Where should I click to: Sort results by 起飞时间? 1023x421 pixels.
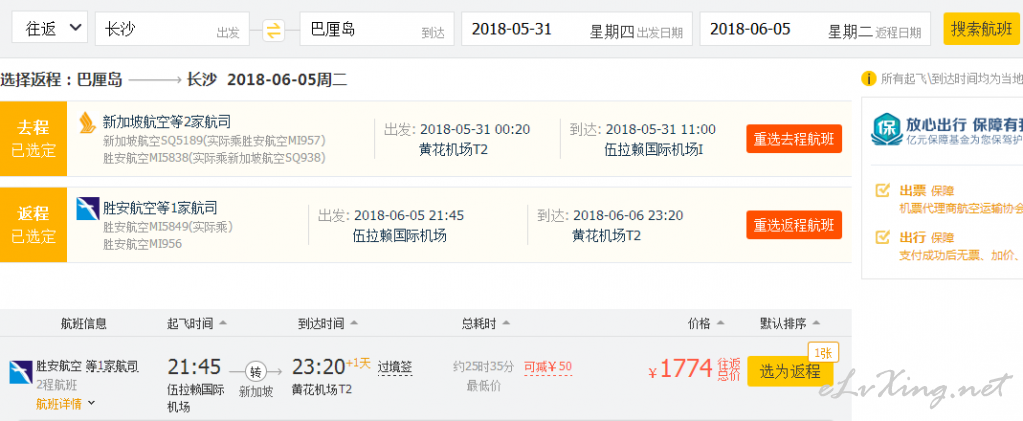pos(197,323)
